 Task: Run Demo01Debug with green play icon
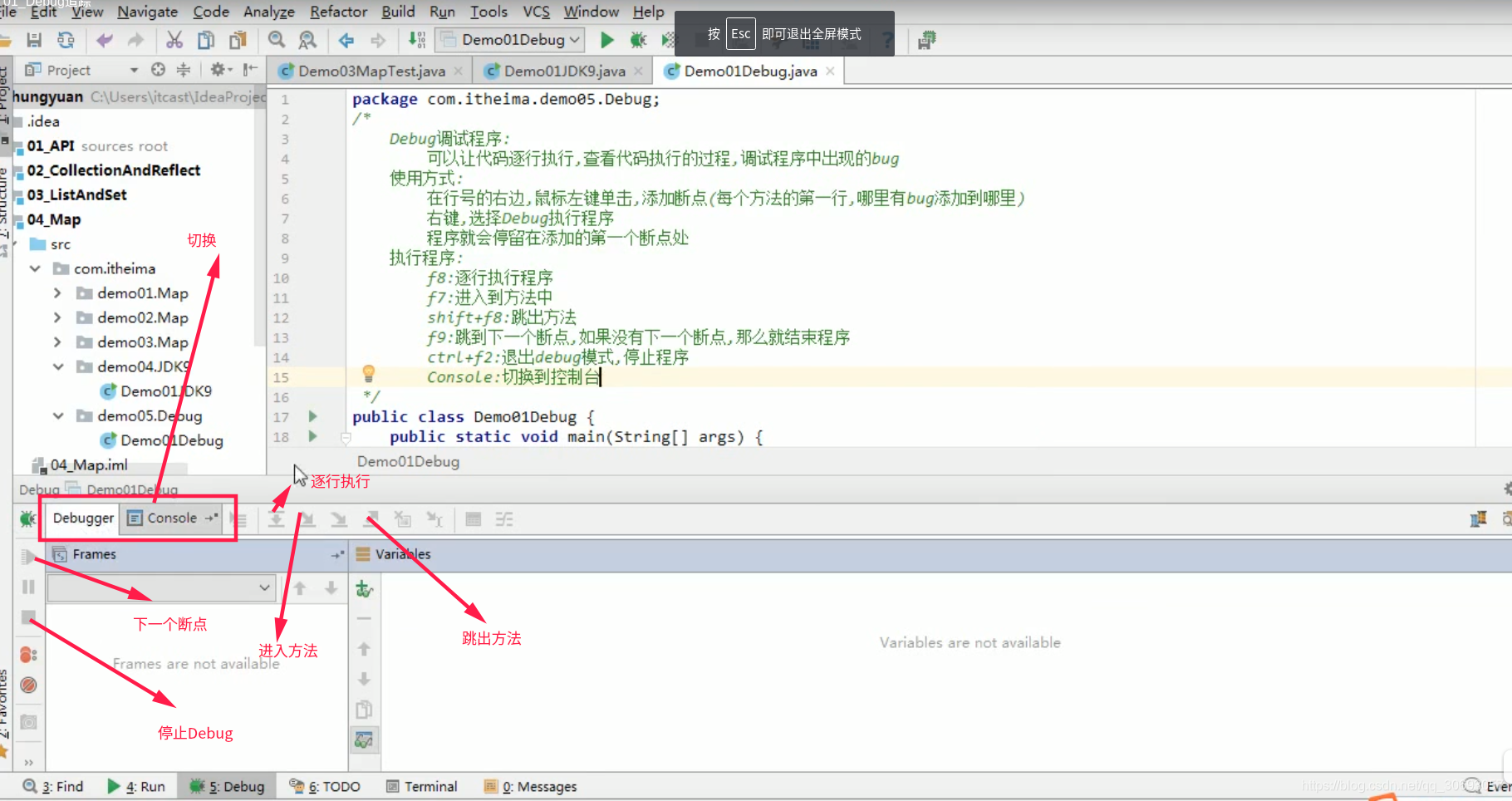(x=607, y=39)
